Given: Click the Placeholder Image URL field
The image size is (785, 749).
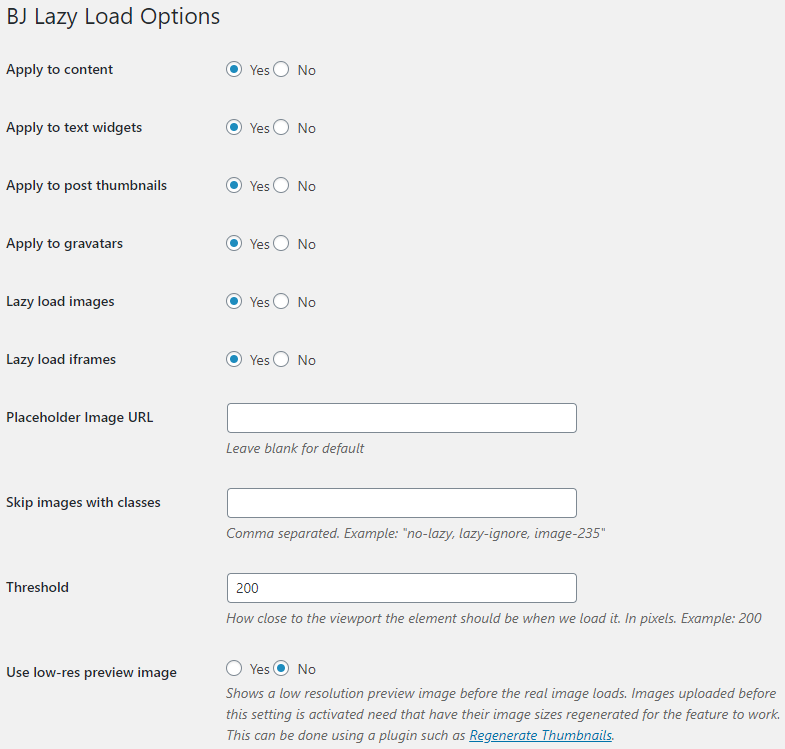Looking at the screenshot, I should point(401,418).
